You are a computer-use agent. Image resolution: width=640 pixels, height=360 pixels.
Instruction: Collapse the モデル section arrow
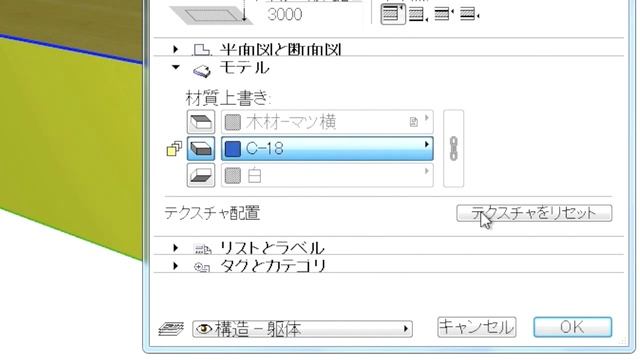click(x=176, y=67)
